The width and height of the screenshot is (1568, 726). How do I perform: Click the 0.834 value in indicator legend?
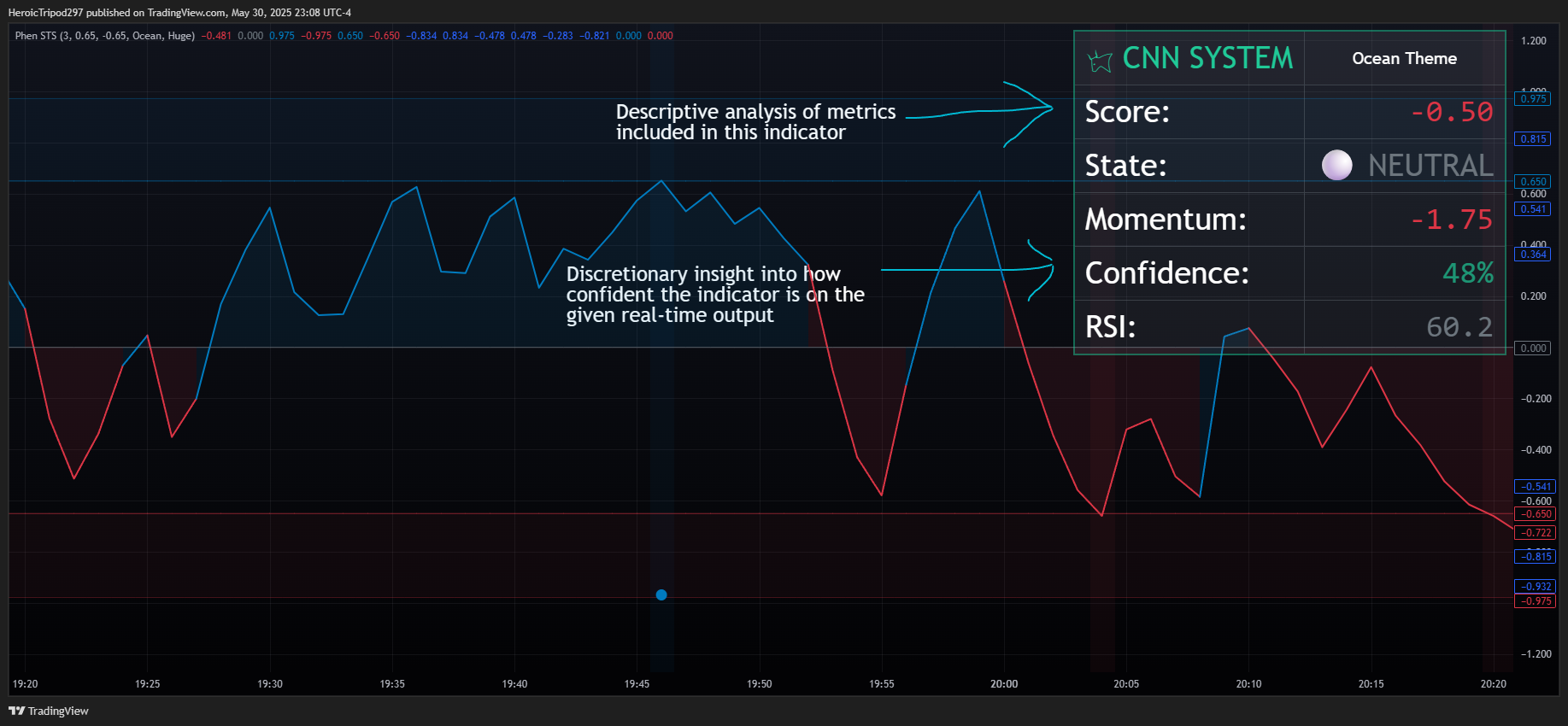click(455, 36)
